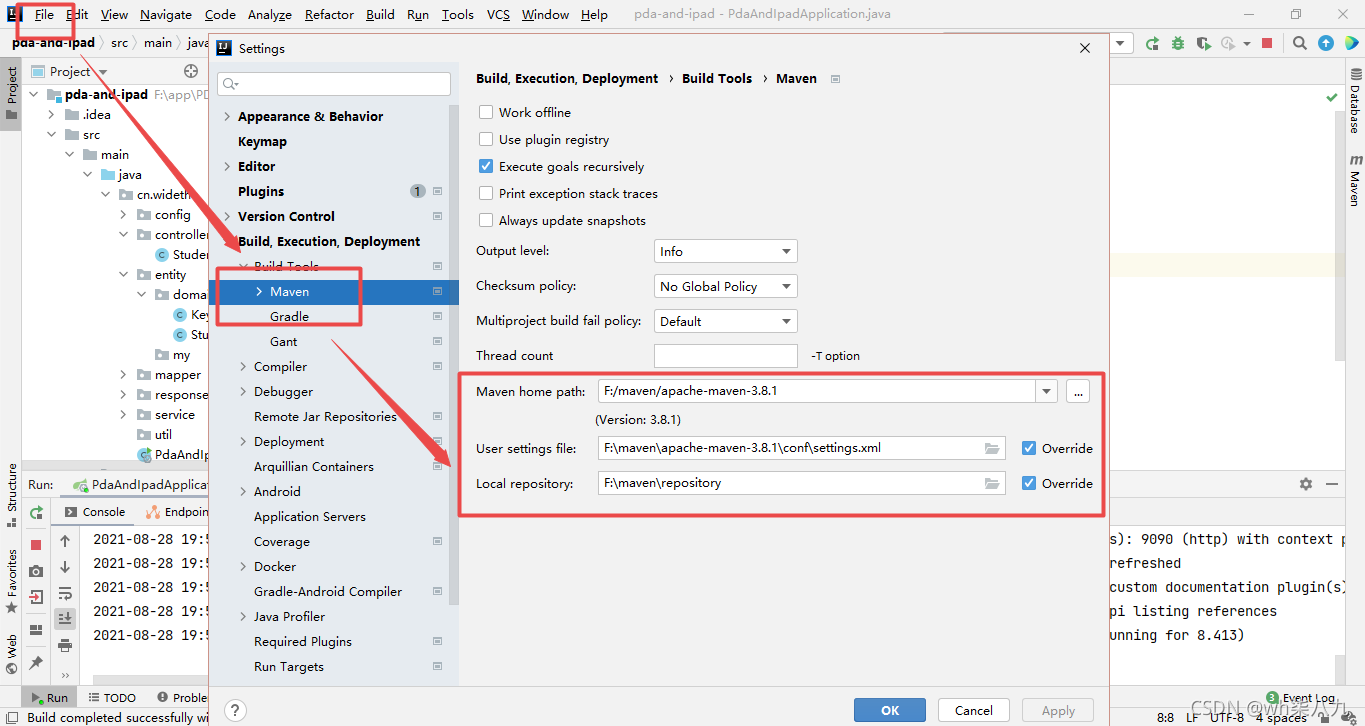Click the Thread count input field
Viewport: 1365px width, 726px height.
point(725,356)
